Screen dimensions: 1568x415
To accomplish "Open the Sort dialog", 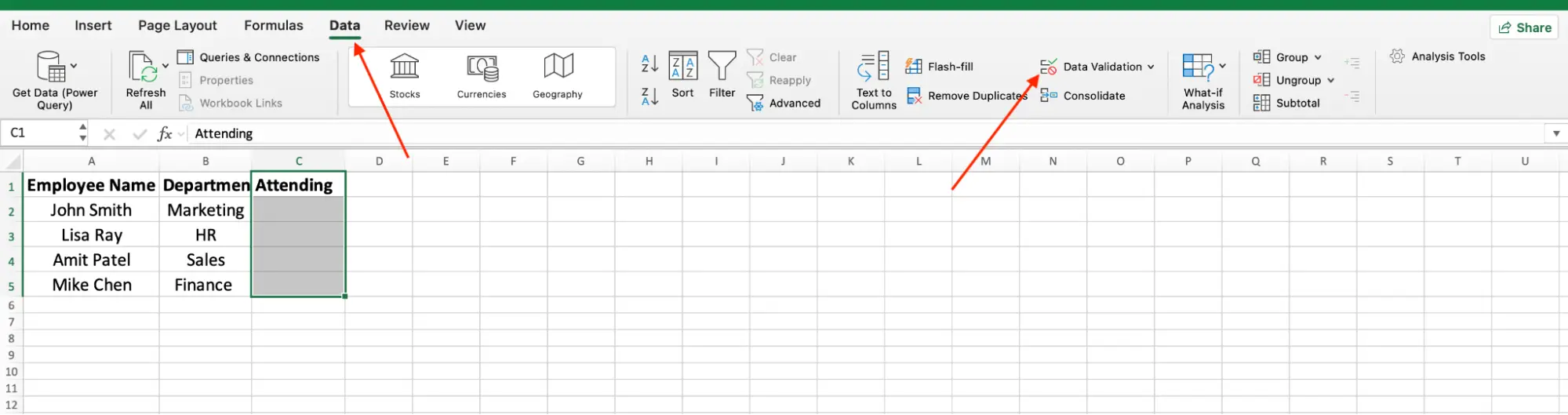I will [x=682, y=75].
